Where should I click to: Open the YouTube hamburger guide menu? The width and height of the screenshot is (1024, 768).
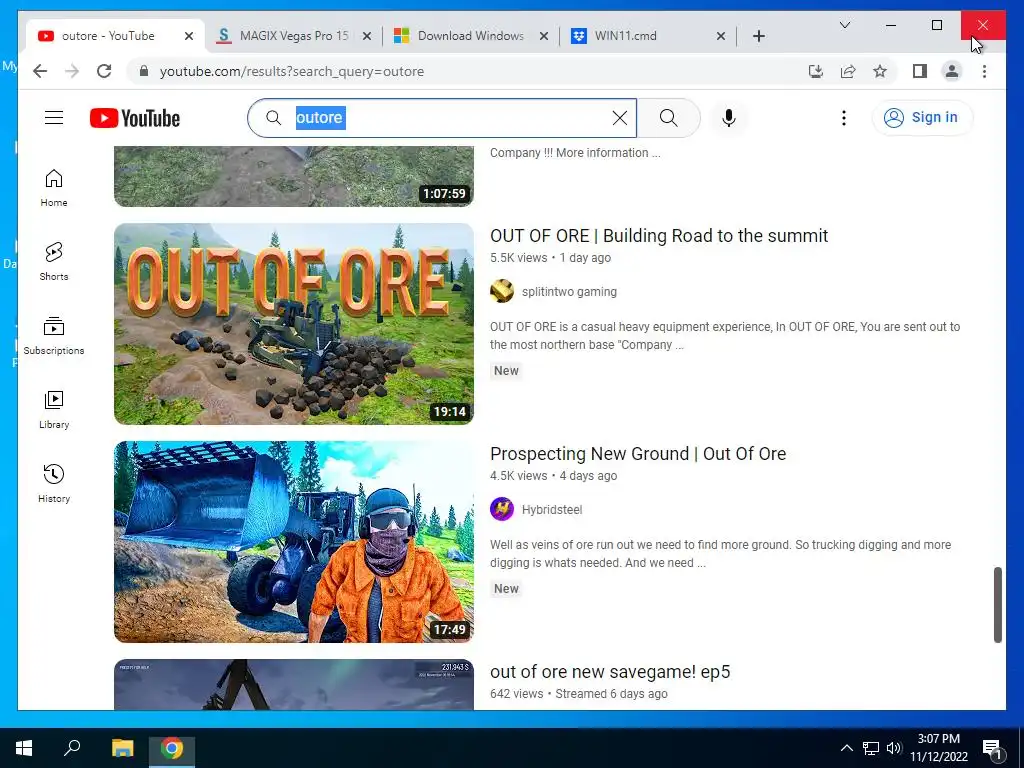[54, 118]
